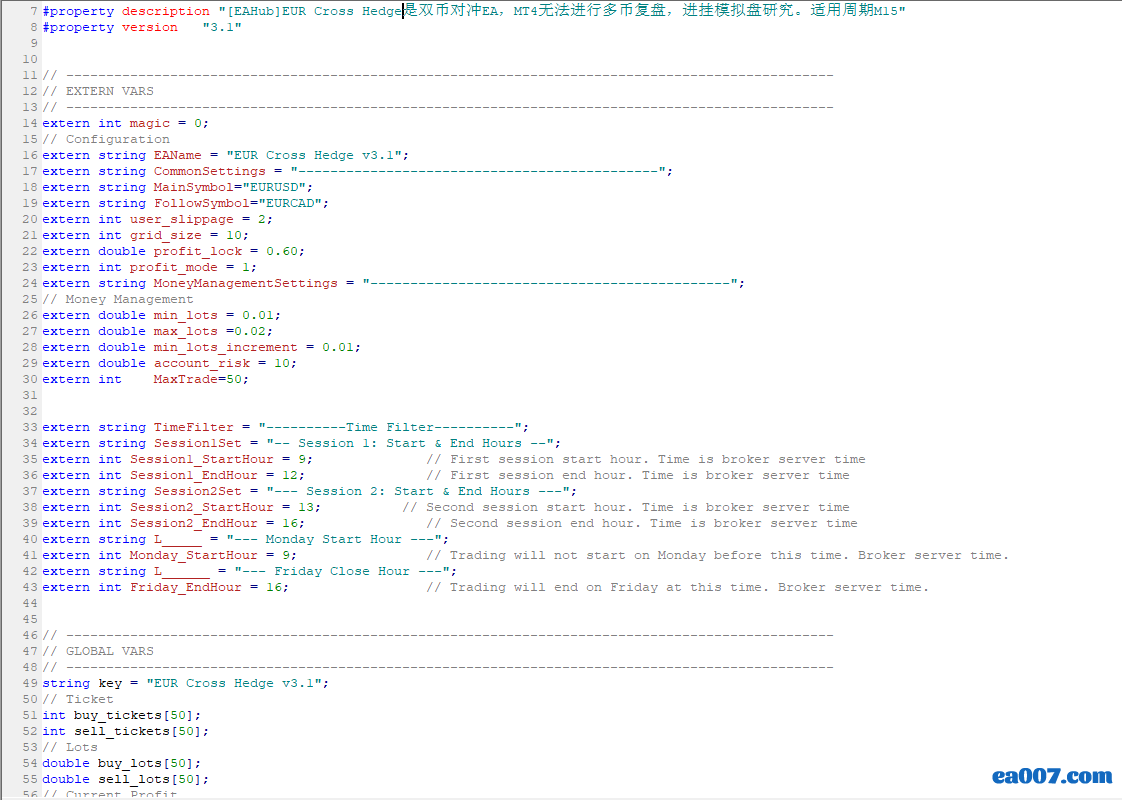The image size is (1122, 800).
Task: Click the Friday_EndHour variable
Action: coord(185,587)
